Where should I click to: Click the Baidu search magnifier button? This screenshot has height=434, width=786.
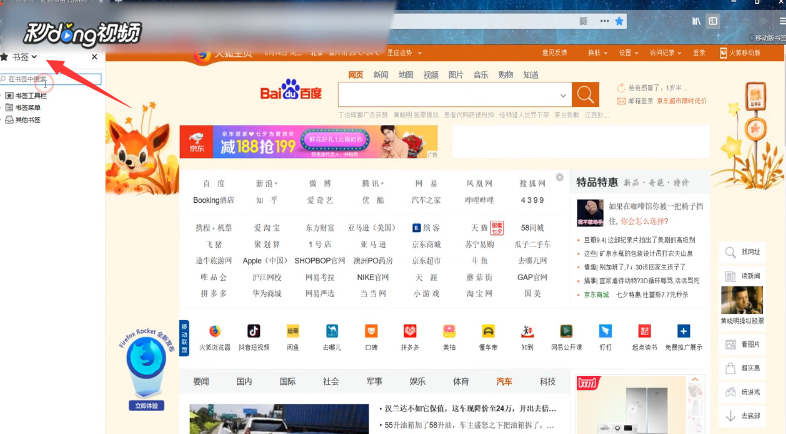coord(585,94)
